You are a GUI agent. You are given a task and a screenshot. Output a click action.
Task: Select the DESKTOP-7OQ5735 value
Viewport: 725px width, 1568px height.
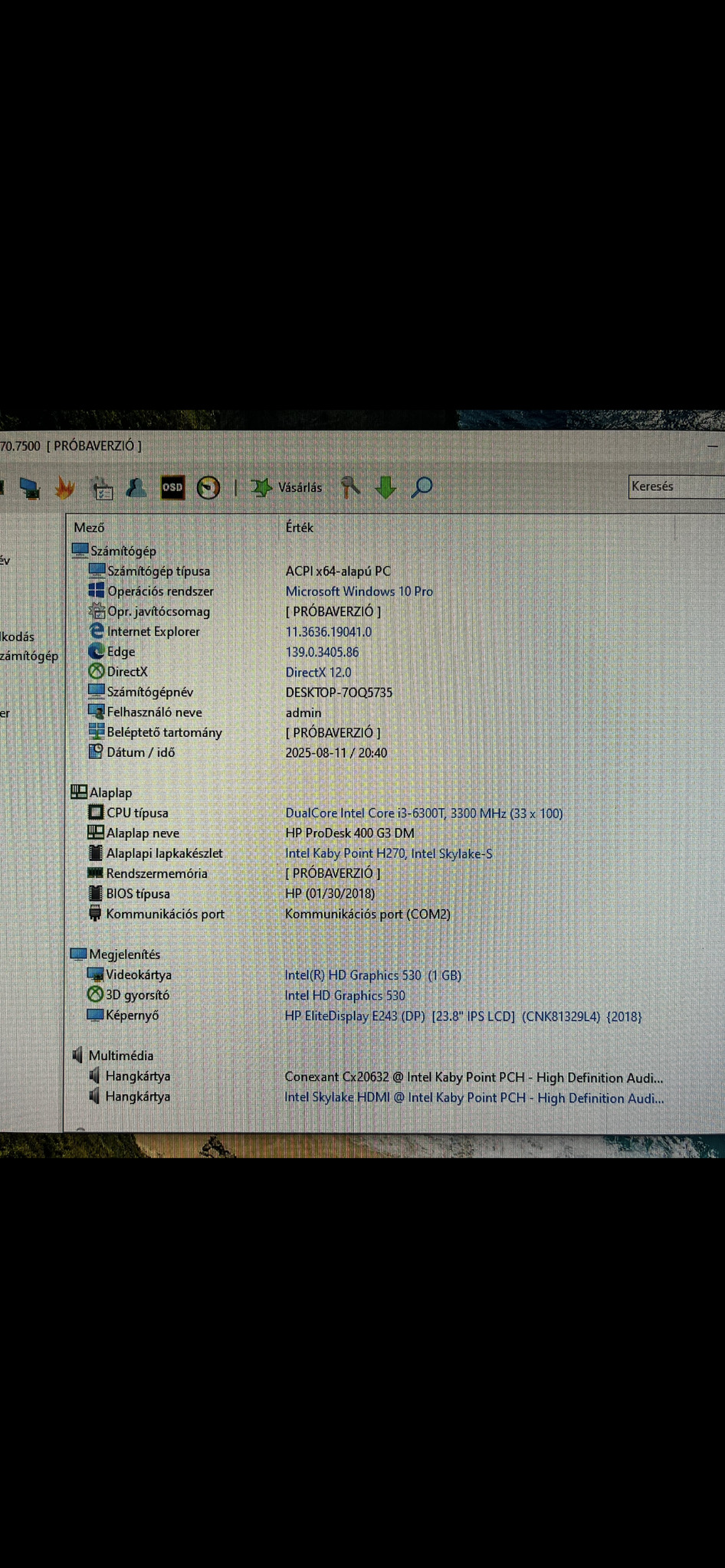(x=339, y=692)
